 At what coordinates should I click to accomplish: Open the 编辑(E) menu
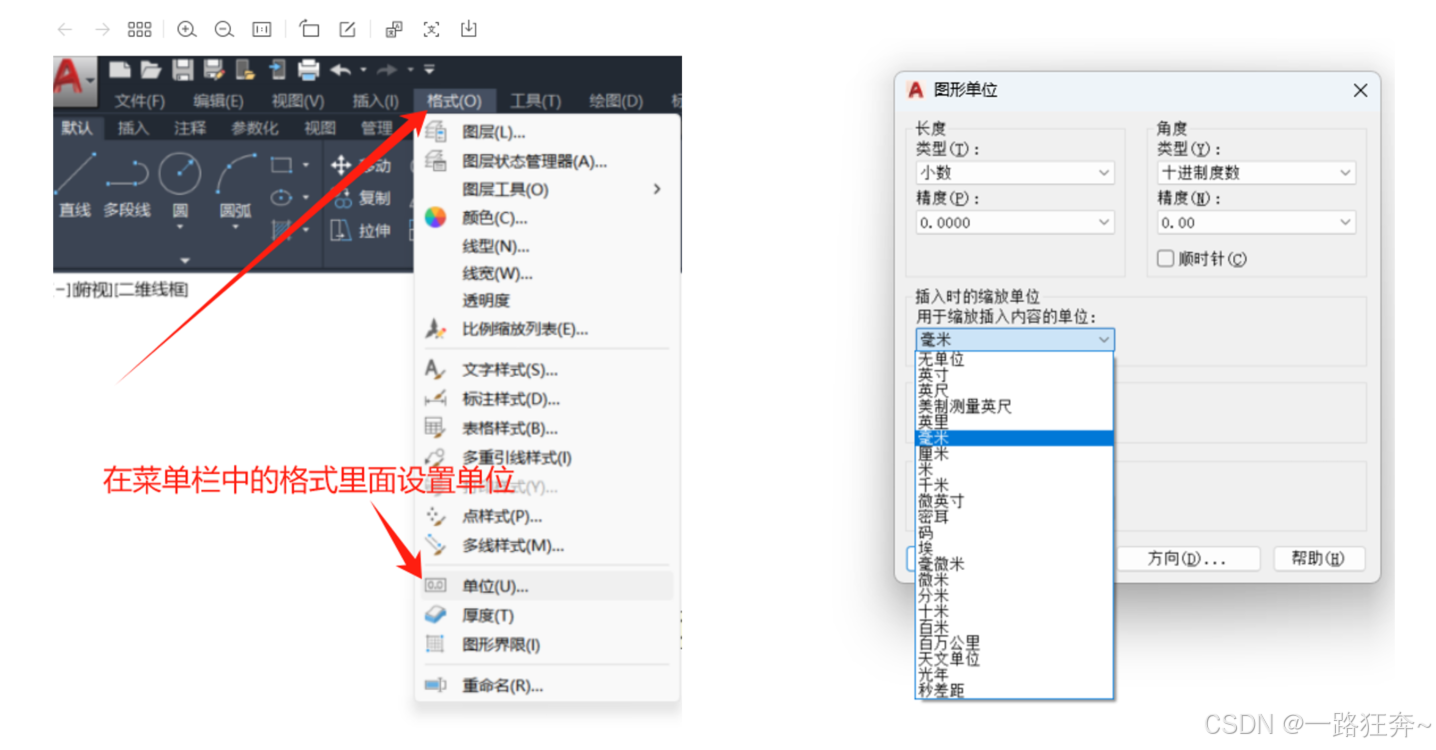218,101
